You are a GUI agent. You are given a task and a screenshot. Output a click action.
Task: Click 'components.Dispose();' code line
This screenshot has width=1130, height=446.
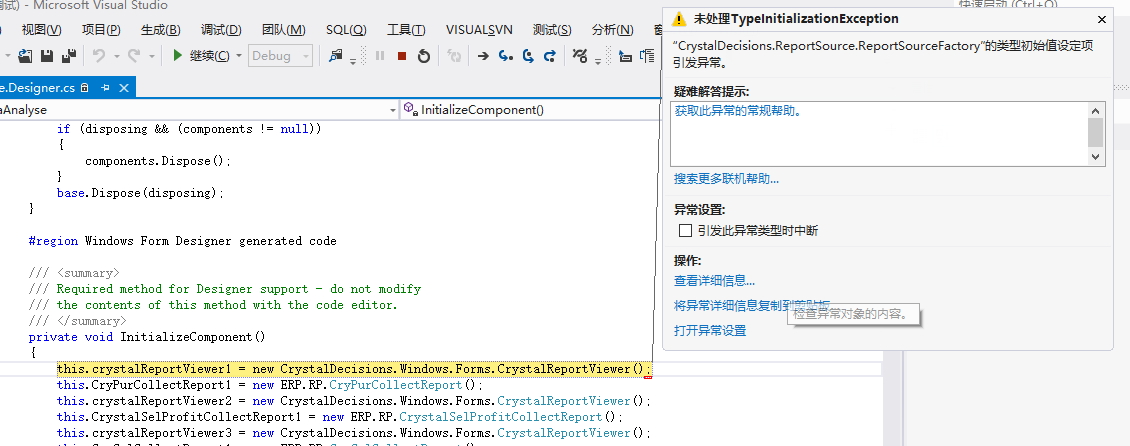pos(159,161)
